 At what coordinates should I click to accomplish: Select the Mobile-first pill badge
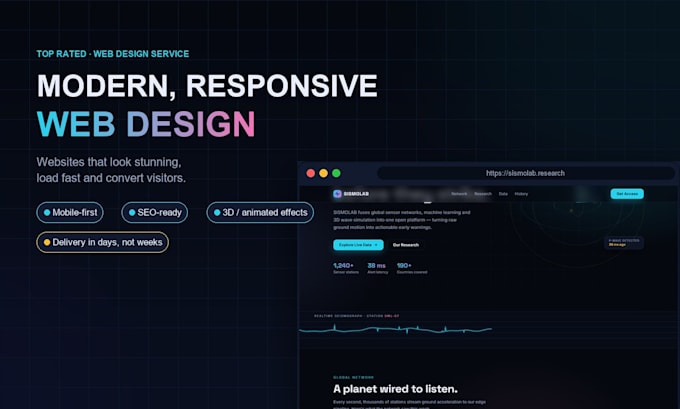coord(70,213)
